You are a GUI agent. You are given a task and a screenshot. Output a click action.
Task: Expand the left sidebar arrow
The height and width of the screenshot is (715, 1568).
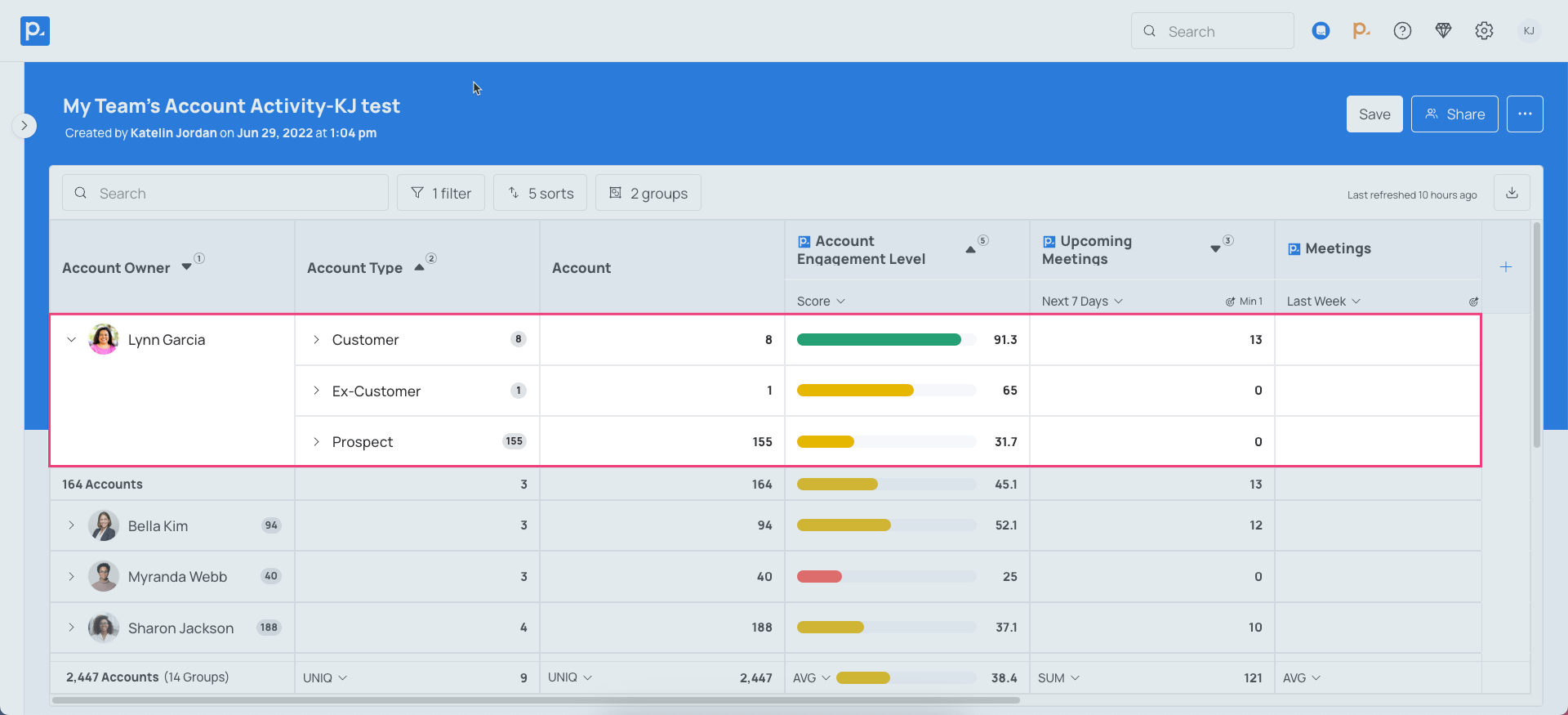pos(24,126)
